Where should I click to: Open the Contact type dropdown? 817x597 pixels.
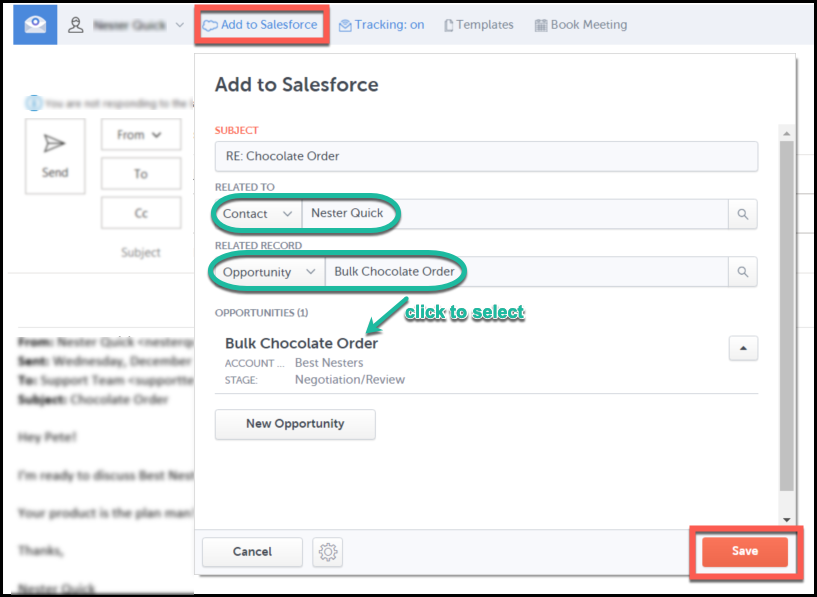tap(258, 214)
